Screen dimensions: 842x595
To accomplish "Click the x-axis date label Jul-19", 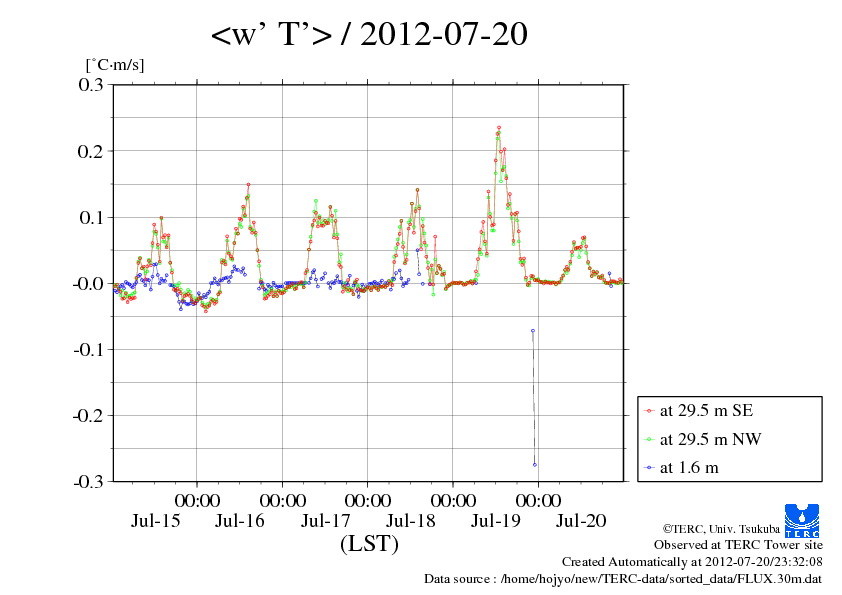I will pyautogui.click(x=496, y=521).
